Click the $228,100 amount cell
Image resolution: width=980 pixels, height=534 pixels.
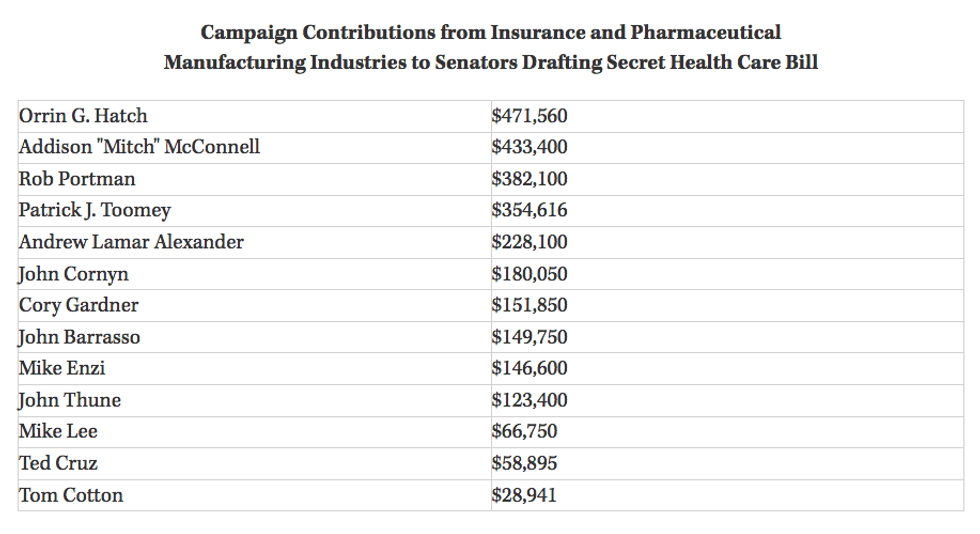[529, 242]
